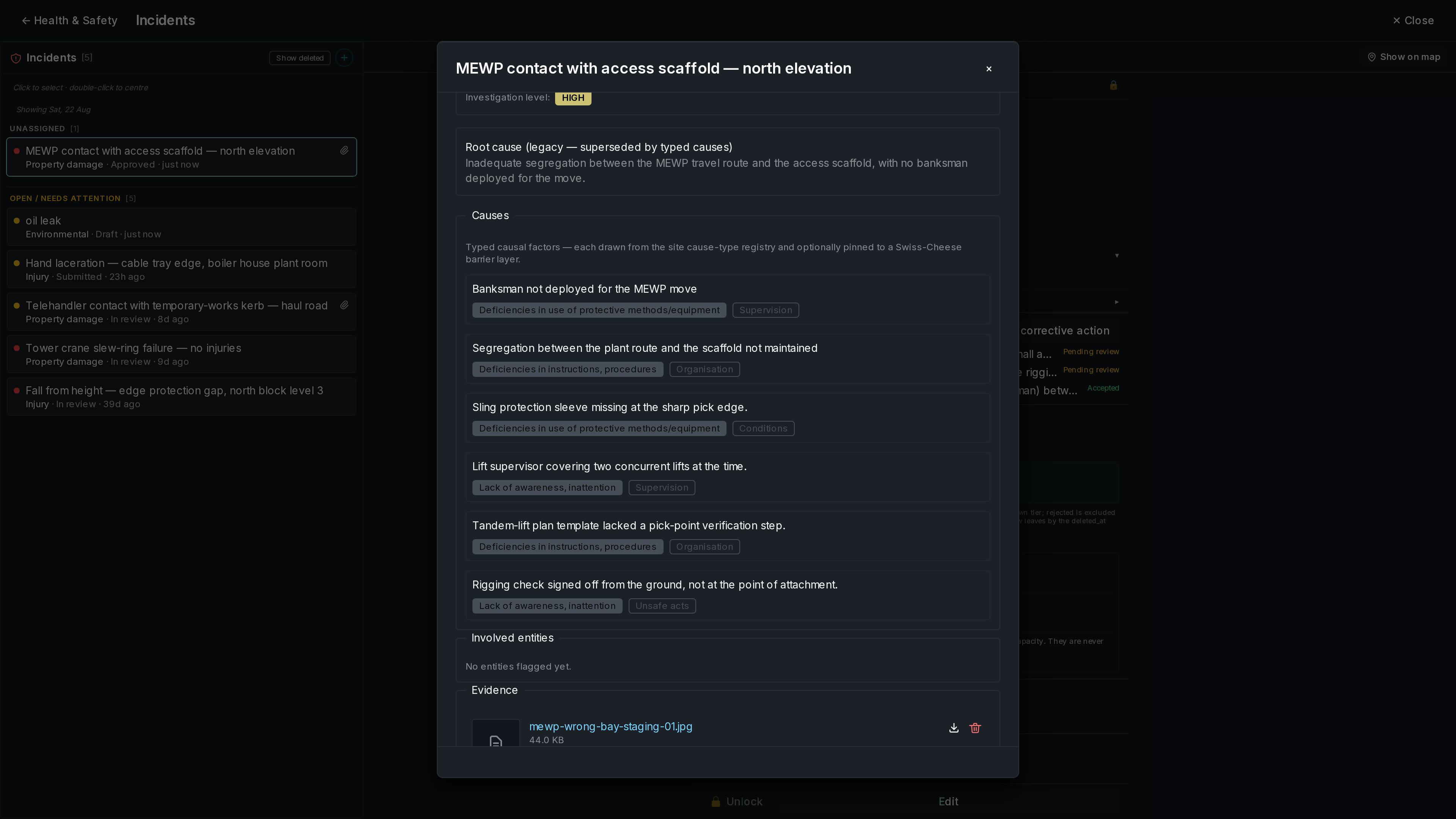Image resolution: width=1456 pixels, height=819 pixels.
Task: Open attachment icon on MEWP incident row
Action: 344,151
